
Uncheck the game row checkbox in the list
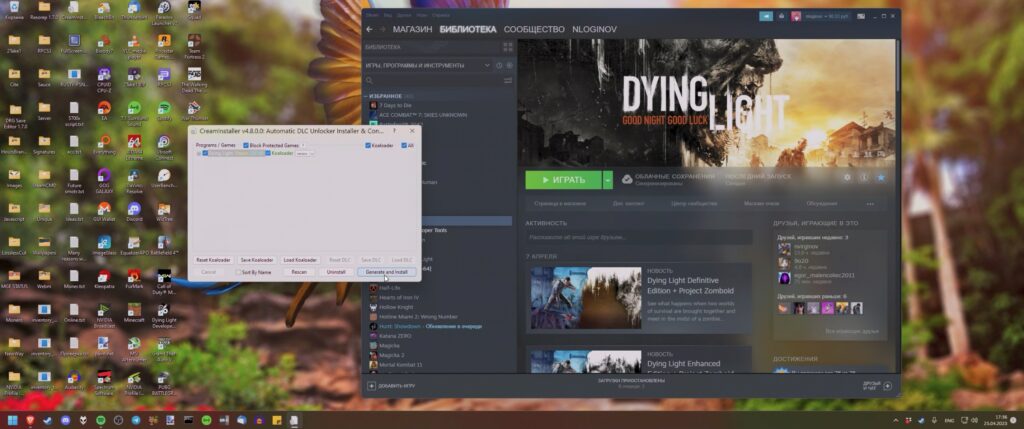pyautogui.click(x=205, y=153)
